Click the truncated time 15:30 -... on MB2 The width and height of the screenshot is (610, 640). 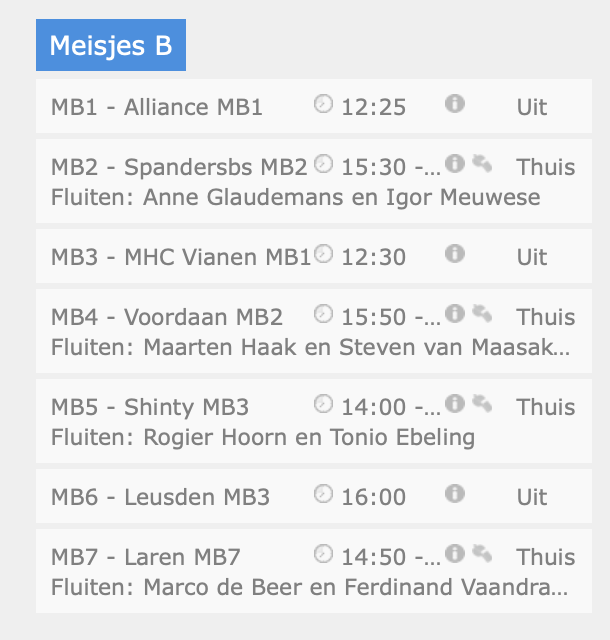pos(391,167)
